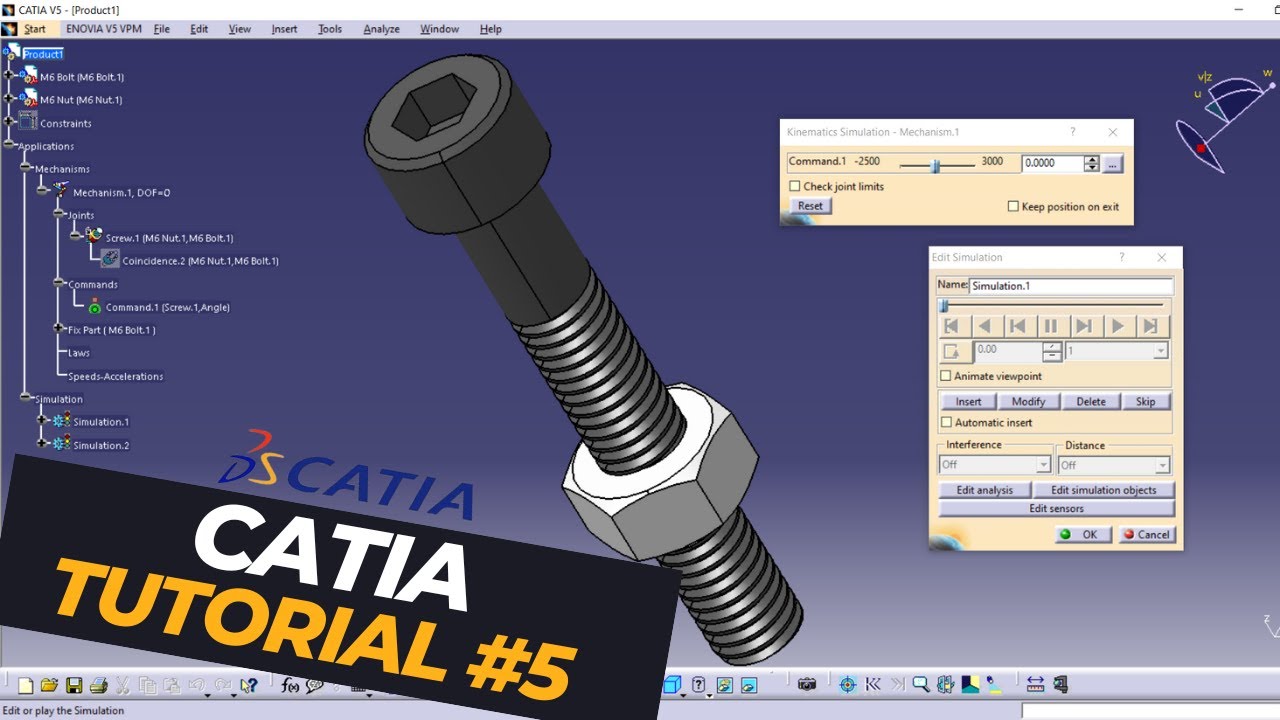Click Play Forward in Edit Simulation
The height and width of the screenshot is (720, 1280).
(x=1118, y=326)
